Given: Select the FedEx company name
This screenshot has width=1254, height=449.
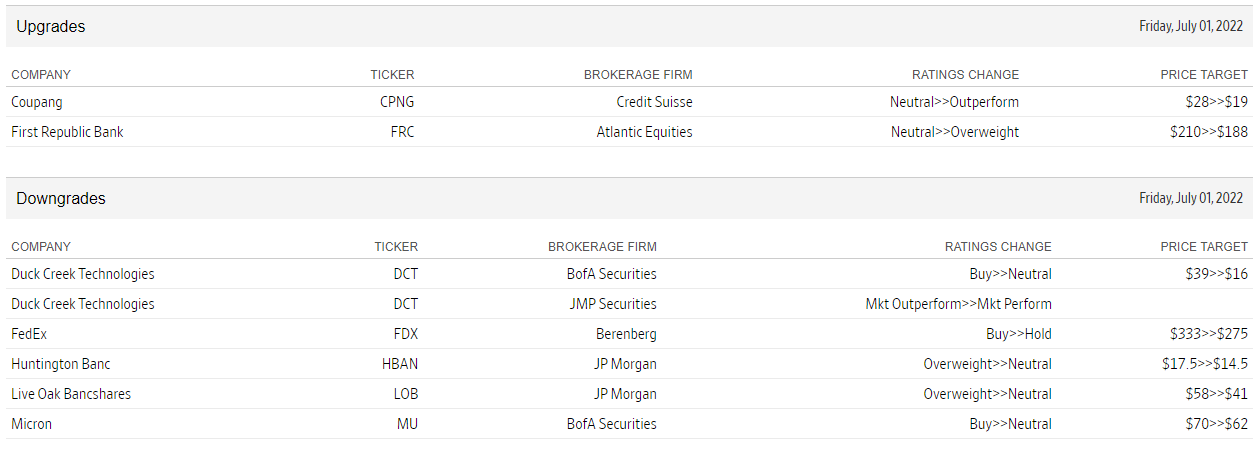Looking at the screenshot, I should (29, 334).
